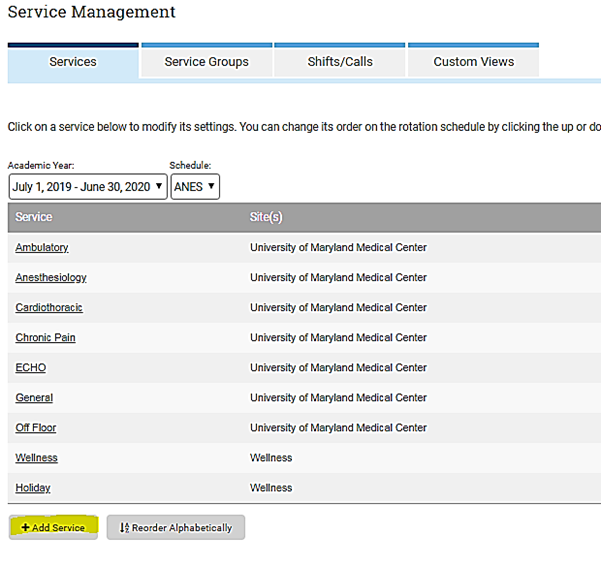601x568 pixels.
Task: Click the site text in the ECHO row
Action: (x=338, y=368)
